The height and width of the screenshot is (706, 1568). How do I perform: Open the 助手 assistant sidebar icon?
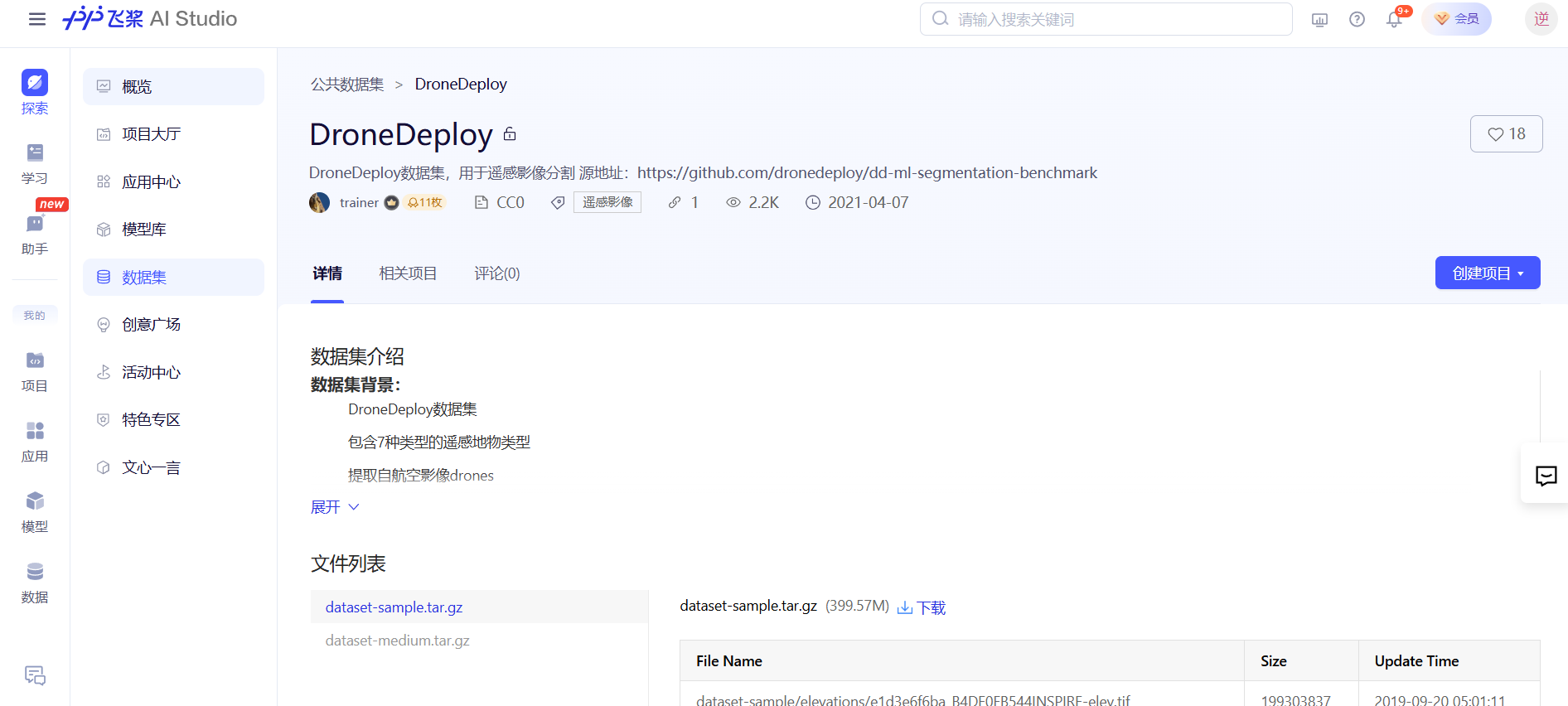(x=35, y=235)
